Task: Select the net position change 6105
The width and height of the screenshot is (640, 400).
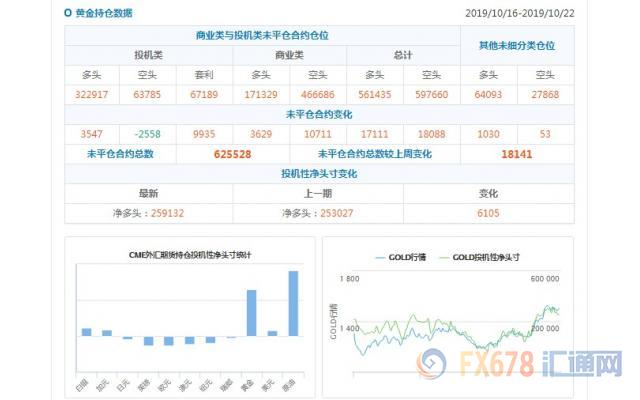Action: tap(488, 213)
